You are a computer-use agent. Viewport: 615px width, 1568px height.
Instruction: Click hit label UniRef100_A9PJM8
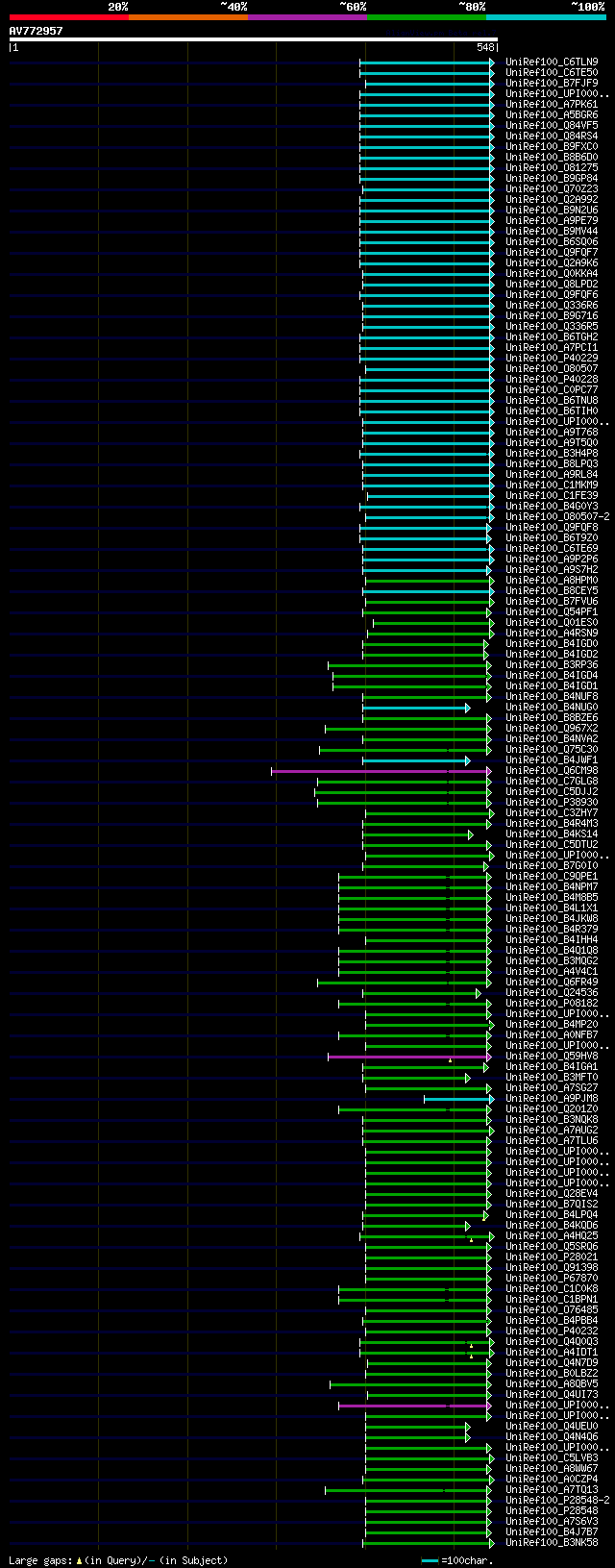click(552, 1098)
